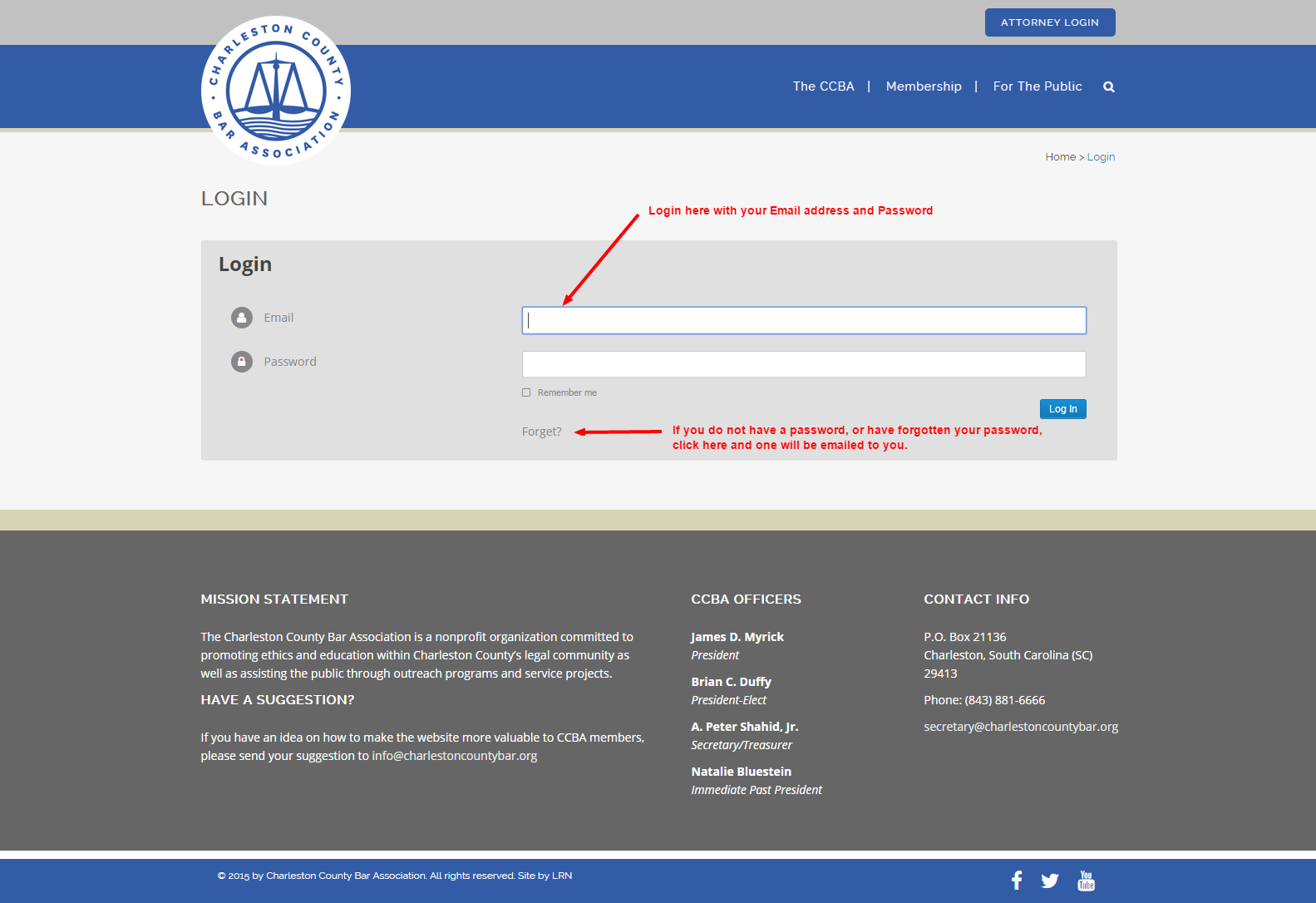Enable the Remember me checkbox
The image size is (1316, 903).
(x=526, y=392)
